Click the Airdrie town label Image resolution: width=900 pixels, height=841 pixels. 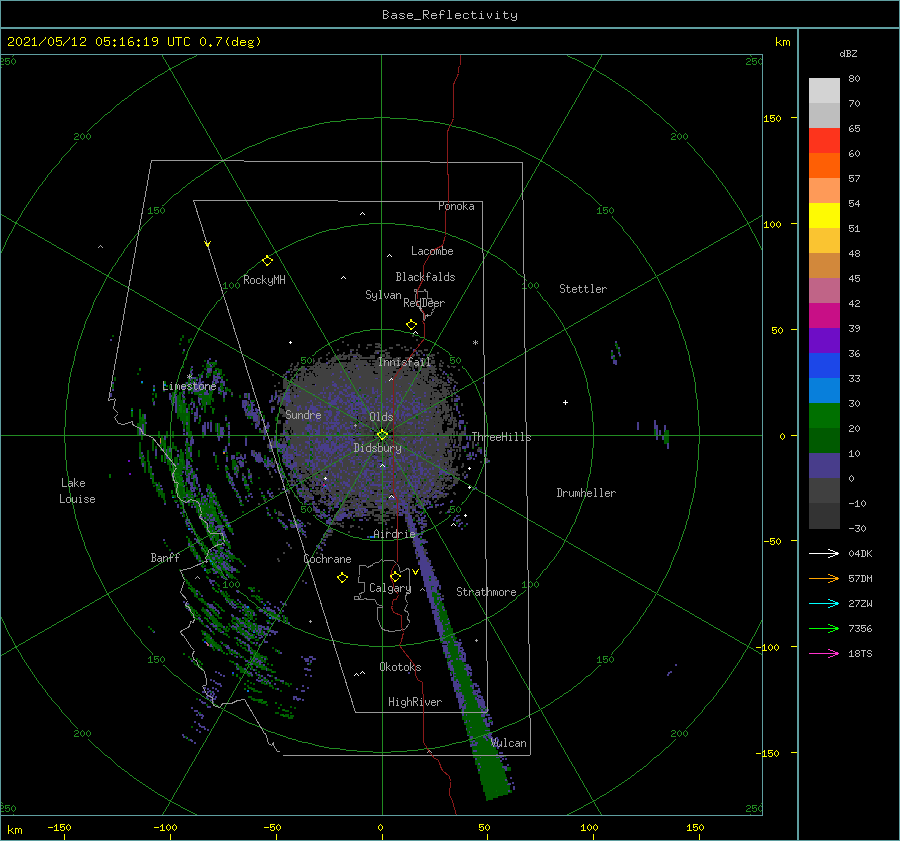(x=394, y=534)
